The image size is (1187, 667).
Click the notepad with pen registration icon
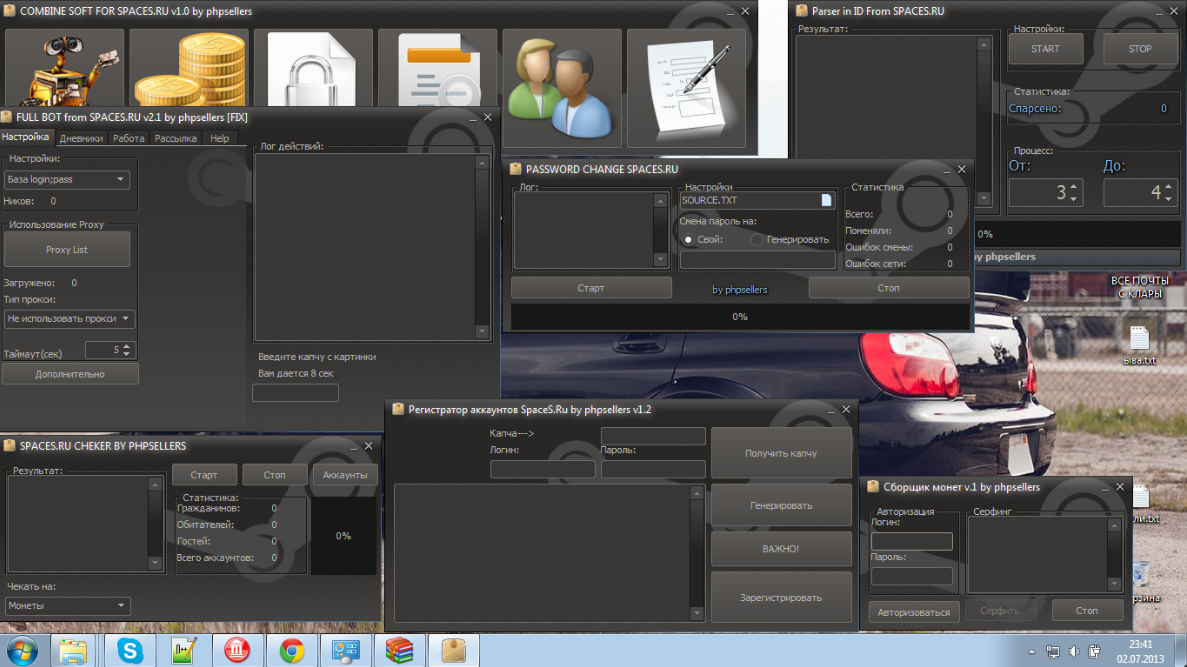click(x=685, y=85)
